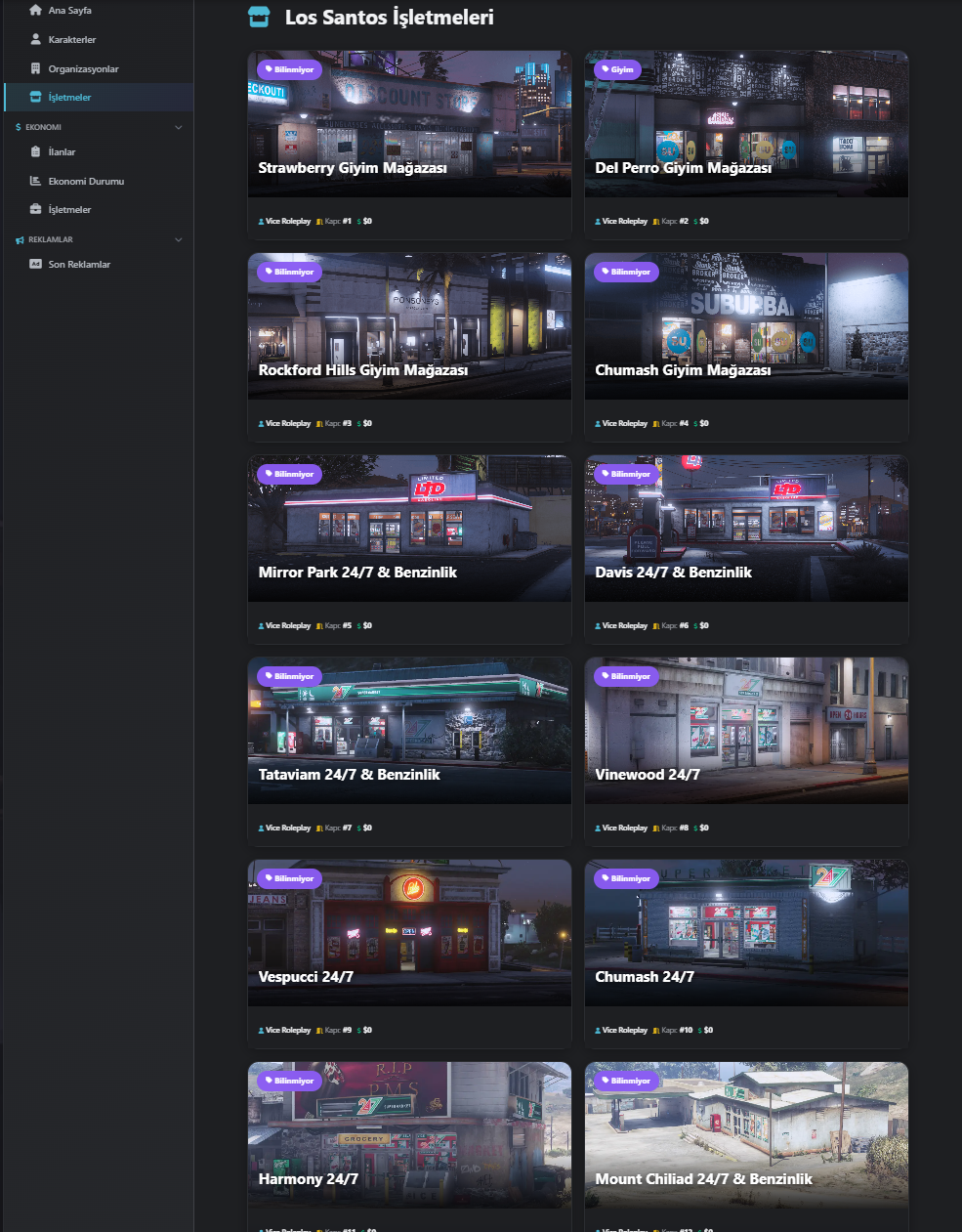Open the Mirror Park 24/7 & Benzinlik title
Image resolution: width=962 pixels, height=1232 pixels.
pyautogui.click(x=357, y=573)
